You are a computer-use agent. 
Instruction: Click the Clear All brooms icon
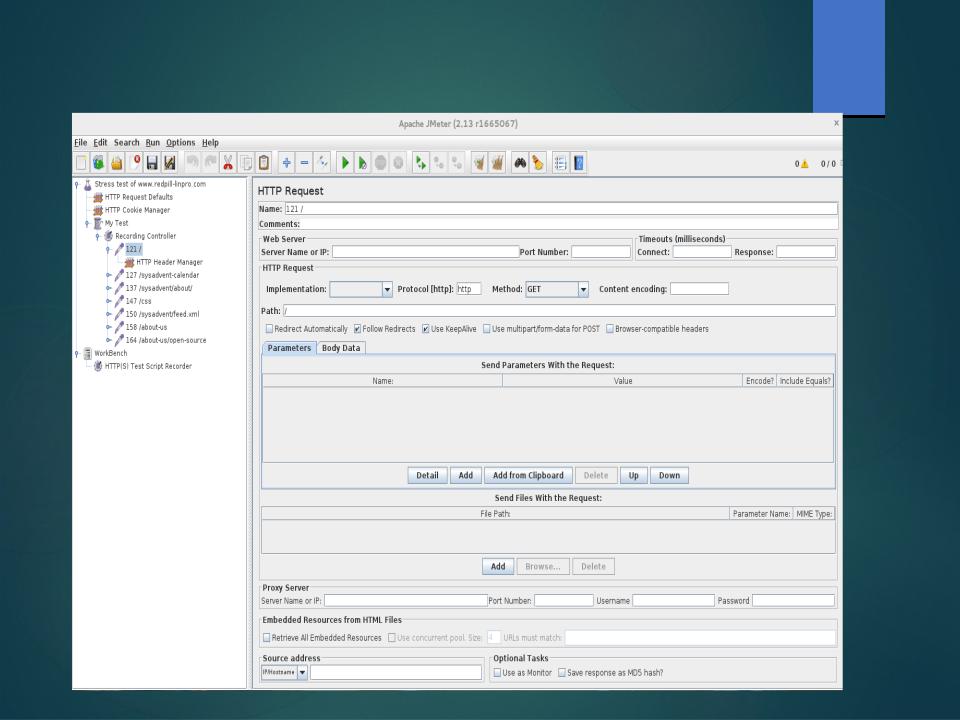click(497, 163)
